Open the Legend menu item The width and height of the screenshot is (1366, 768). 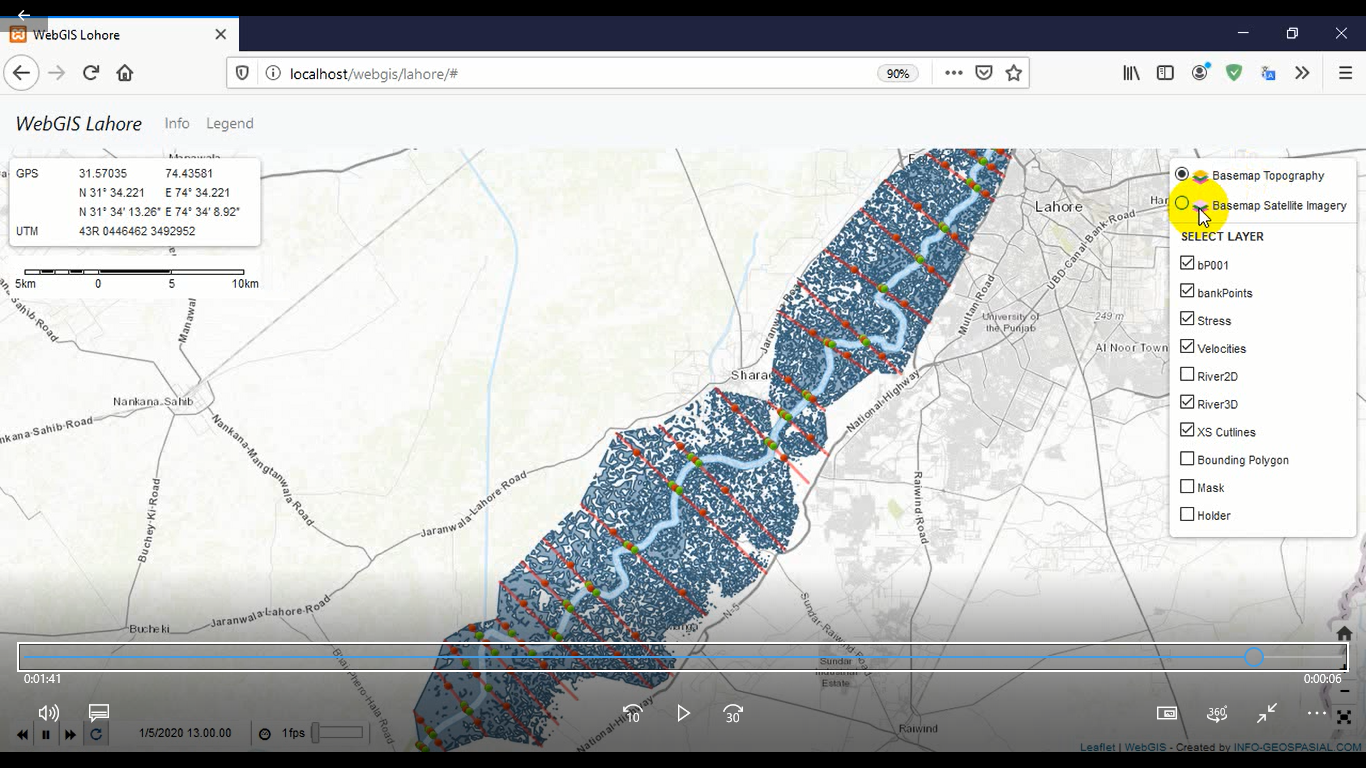(229, 123)
